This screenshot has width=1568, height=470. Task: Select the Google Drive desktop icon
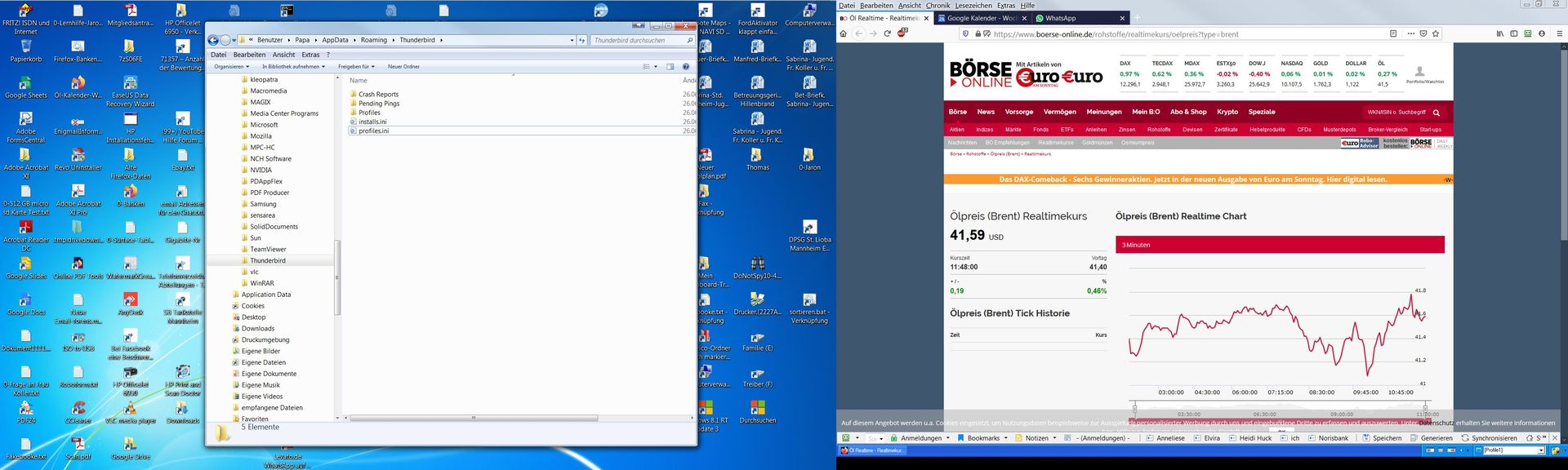tap(131, 446)
